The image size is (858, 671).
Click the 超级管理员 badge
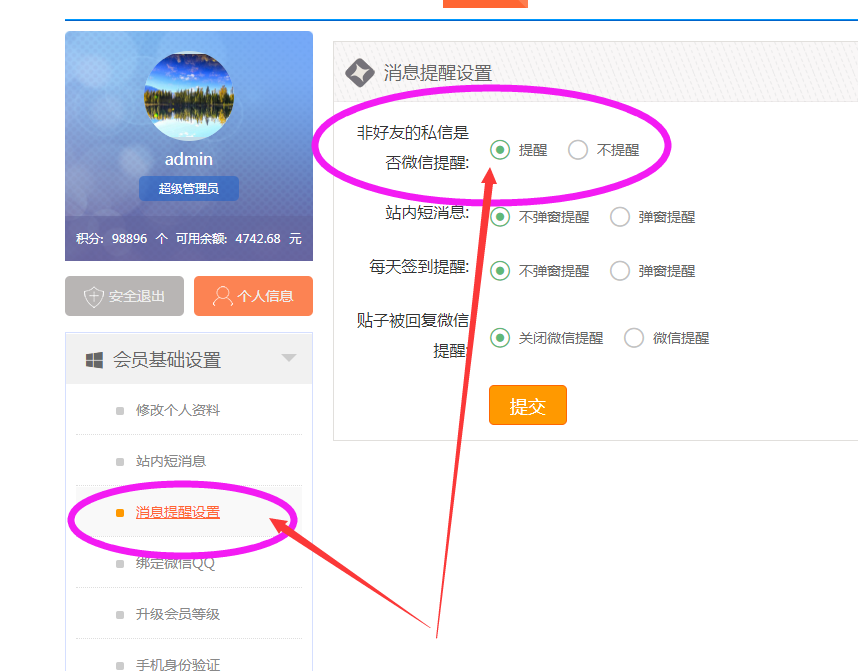(188, 188)
